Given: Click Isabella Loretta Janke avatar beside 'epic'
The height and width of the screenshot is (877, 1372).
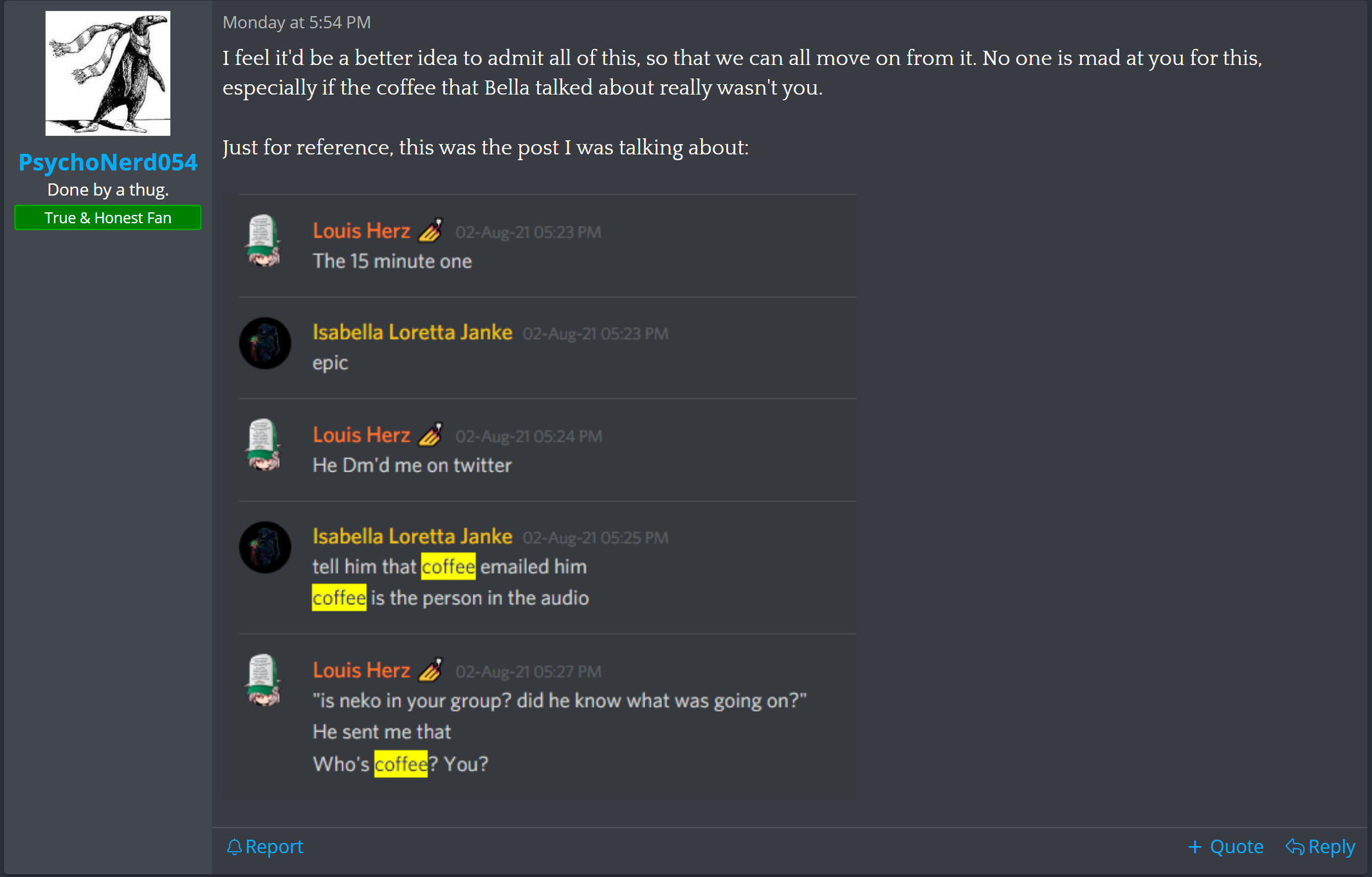Looking at the screenshot, I should [x=265, y=343].
